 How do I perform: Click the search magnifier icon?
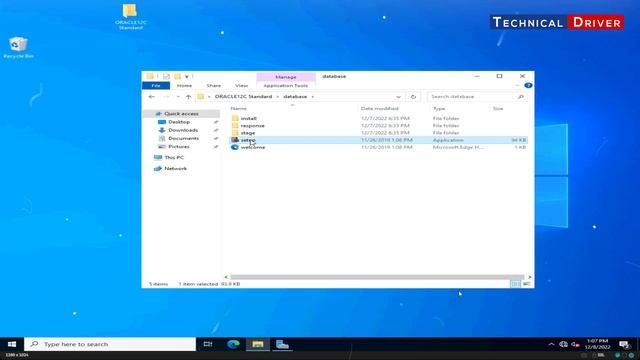pos(521,97)
